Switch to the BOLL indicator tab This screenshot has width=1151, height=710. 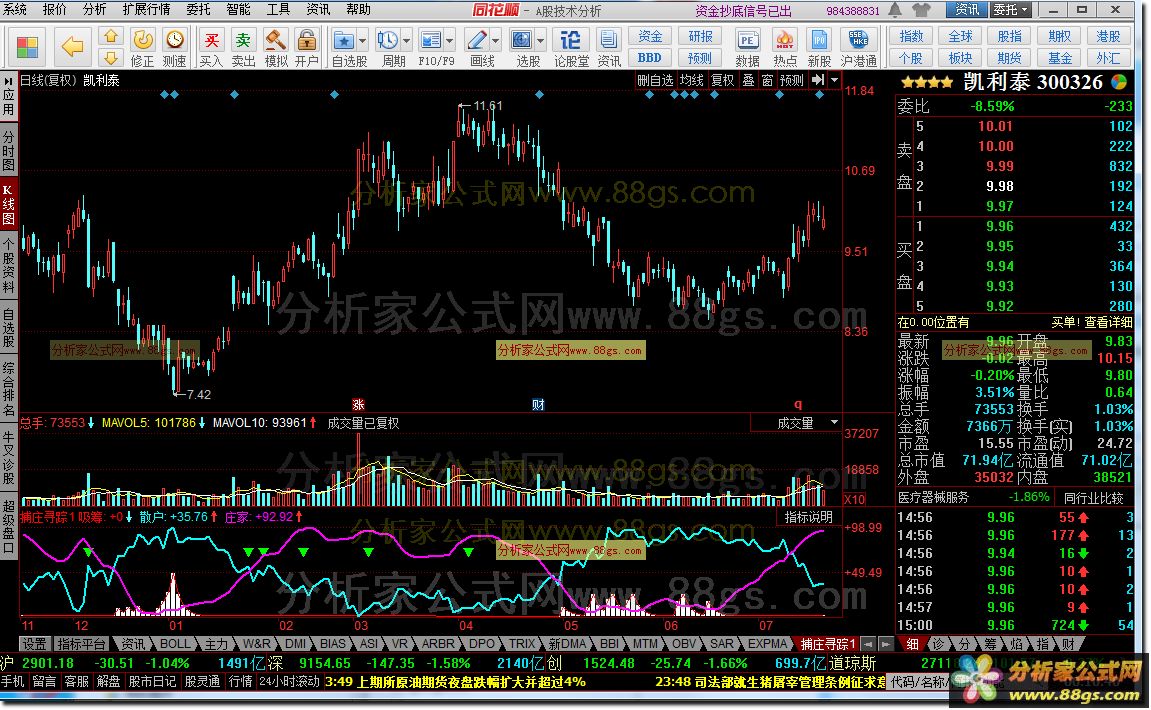175,644
